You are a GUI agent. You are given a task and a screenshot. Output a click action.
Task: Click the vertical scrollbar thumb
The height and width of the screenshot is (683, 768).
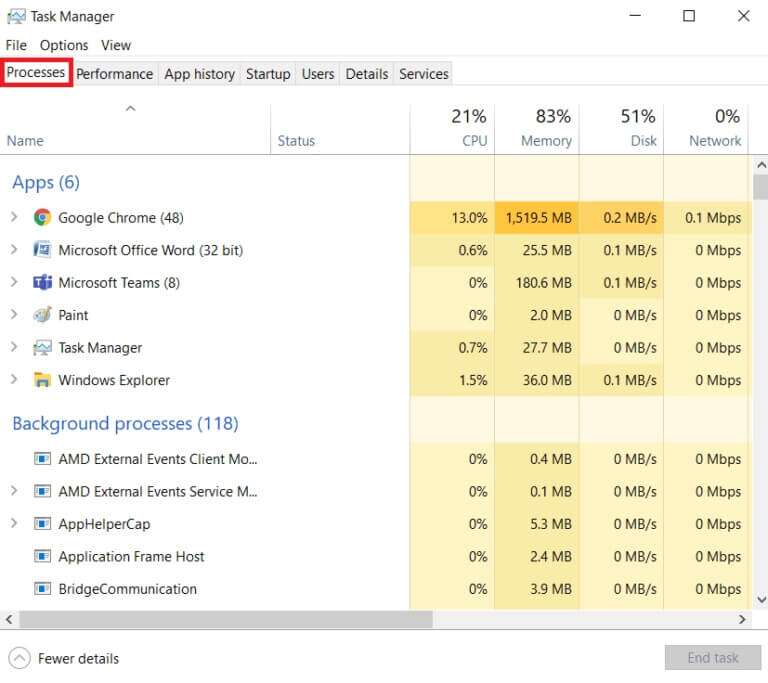tap(761, 187)
